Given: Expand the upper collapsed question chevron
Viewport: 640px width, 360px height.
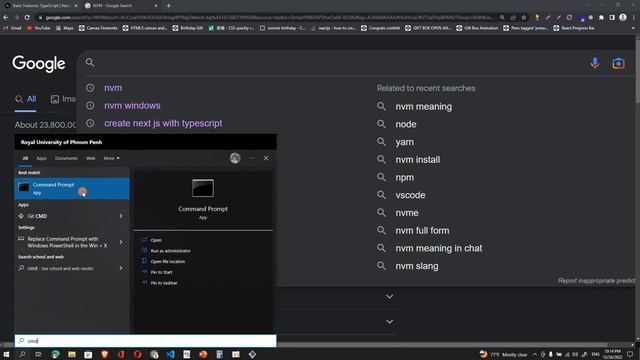Looking at the screenshot, I should pyautogui.click(x=389, y=296).
